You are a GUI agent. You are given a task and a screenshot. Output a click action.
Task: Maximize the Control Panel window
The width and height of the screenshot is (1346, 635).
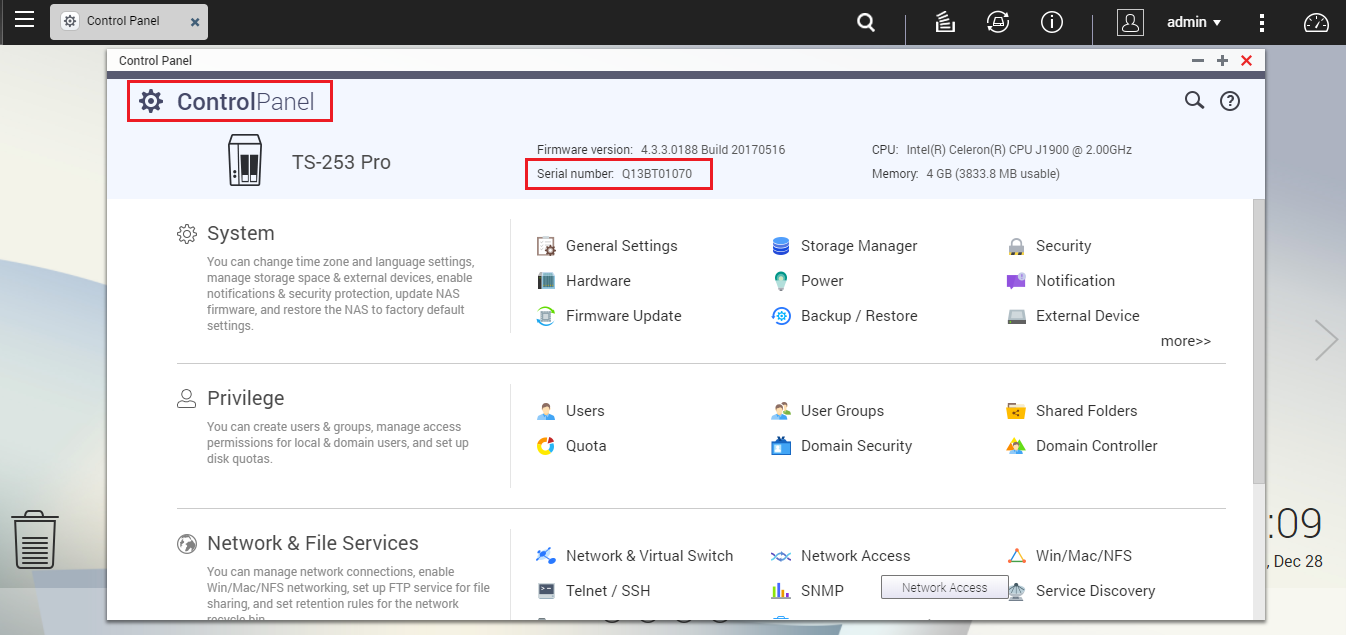[1222, 61]
